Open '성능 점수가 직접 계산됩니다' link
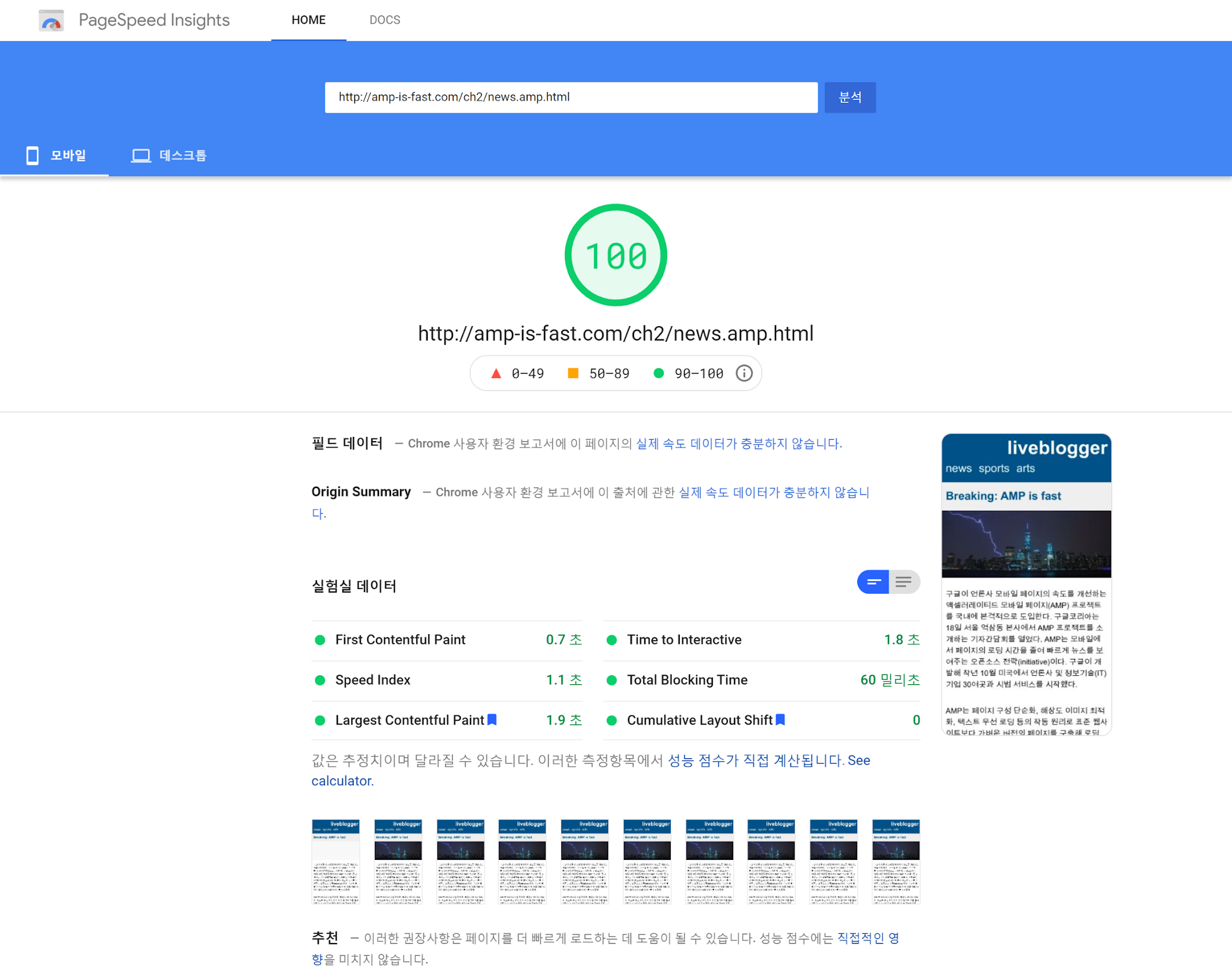 755,761
